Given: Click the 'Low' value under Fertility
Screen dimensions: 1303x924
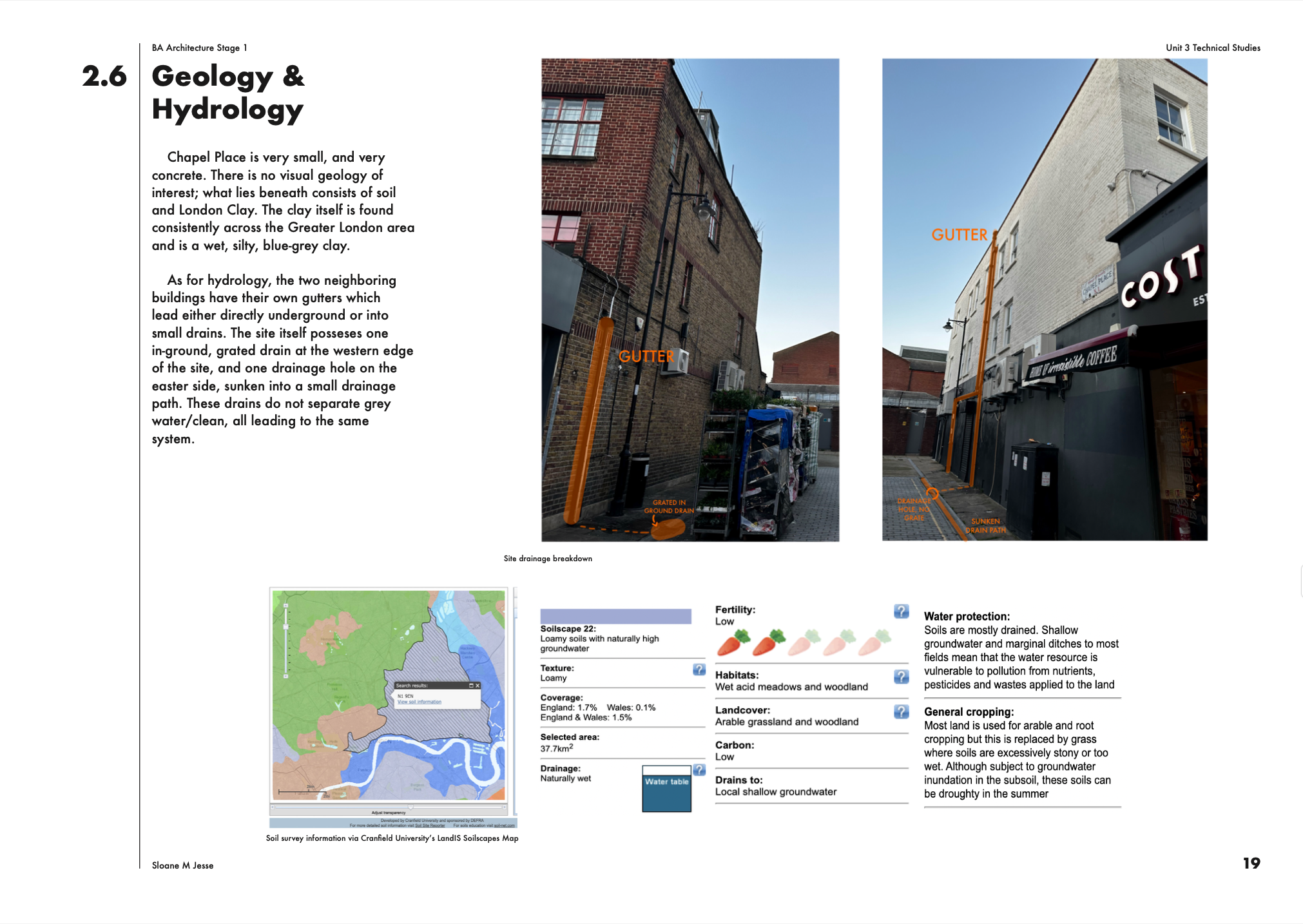Looking at the screenshot, I should coord(724,622).
